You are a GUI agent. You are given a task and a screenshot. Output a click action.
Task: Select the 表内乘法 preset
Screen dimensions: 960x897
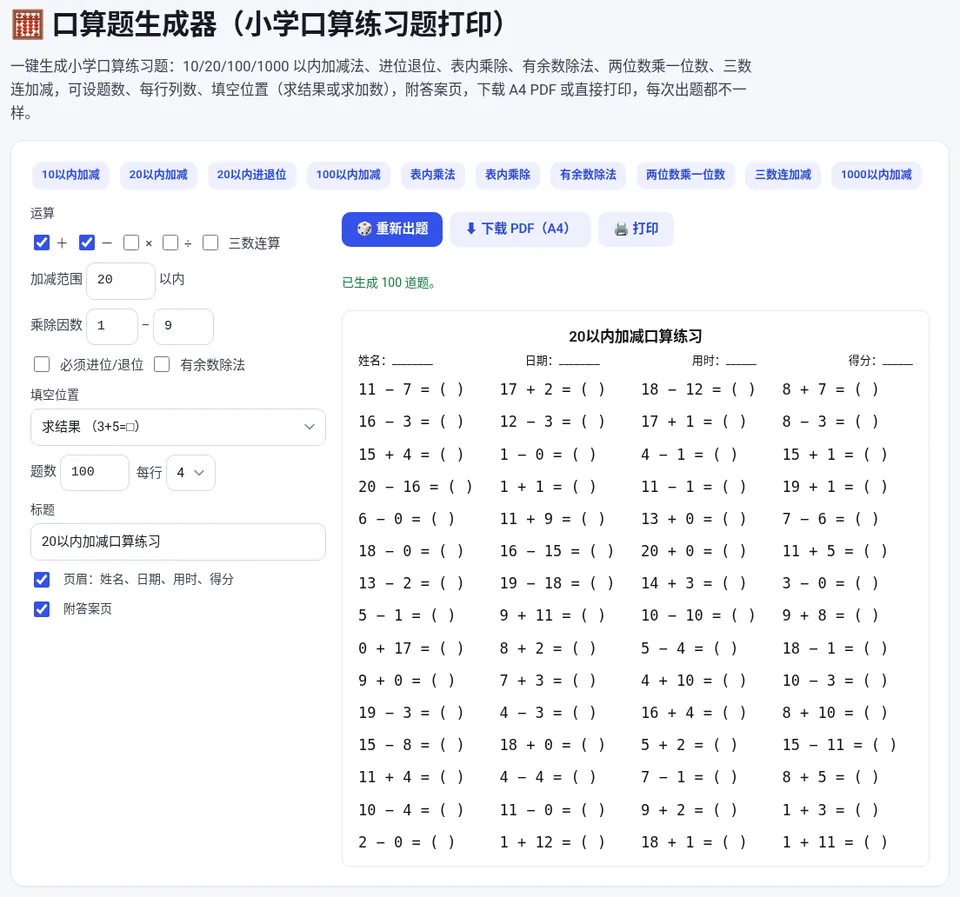433,175
